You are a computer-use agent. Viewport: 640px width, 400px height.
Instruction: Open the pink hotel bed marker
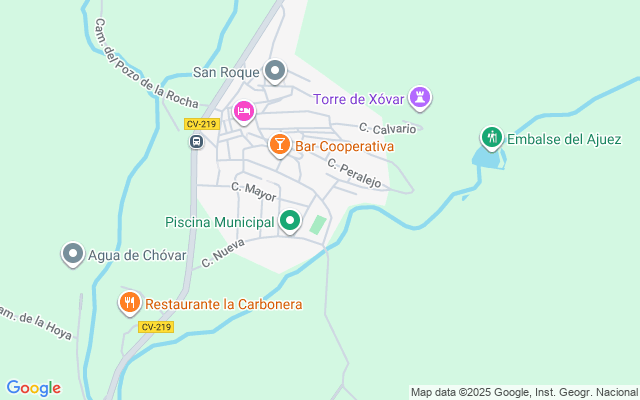coord(244,112)
